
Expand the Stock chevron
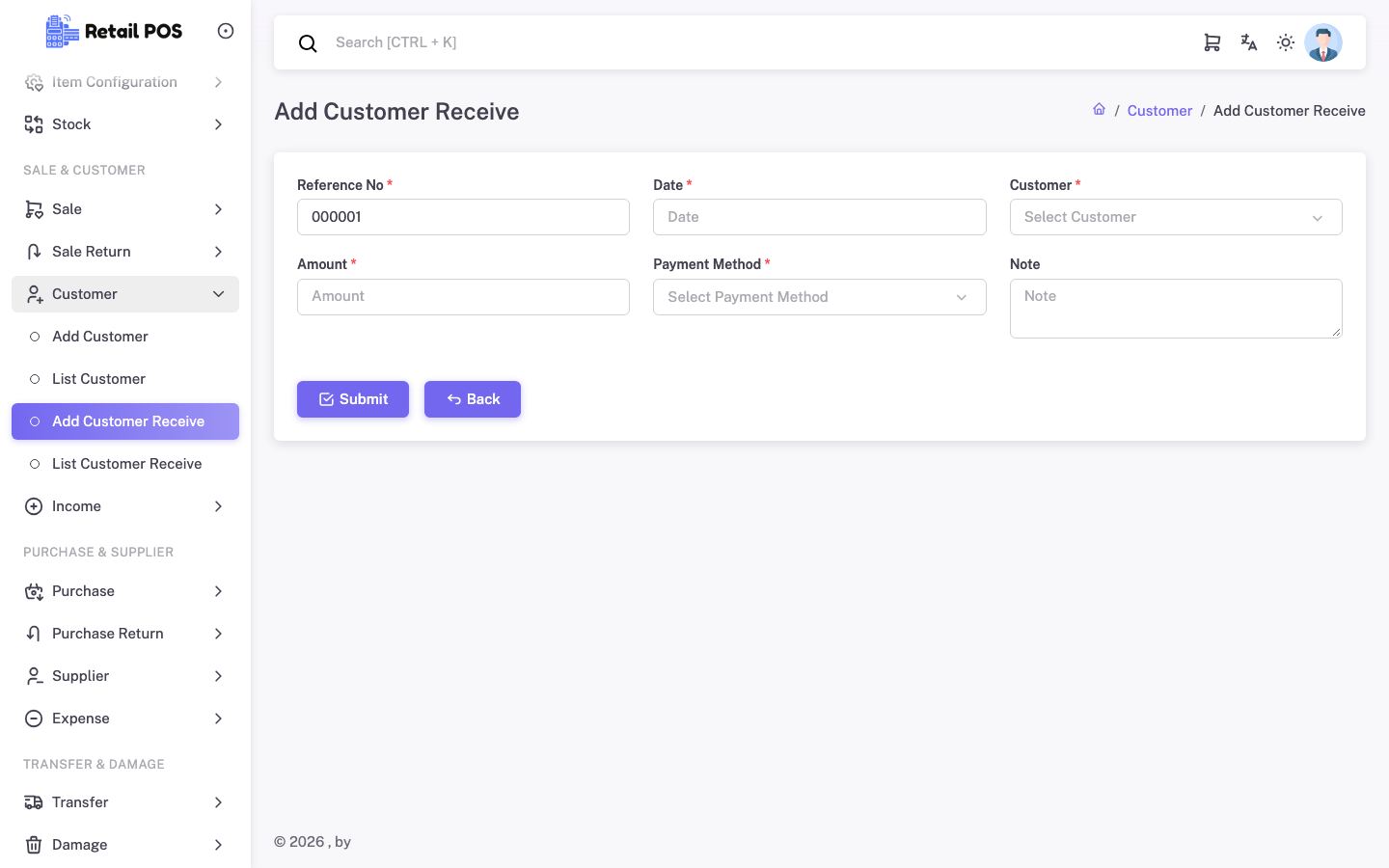click(x=219, y=124)
